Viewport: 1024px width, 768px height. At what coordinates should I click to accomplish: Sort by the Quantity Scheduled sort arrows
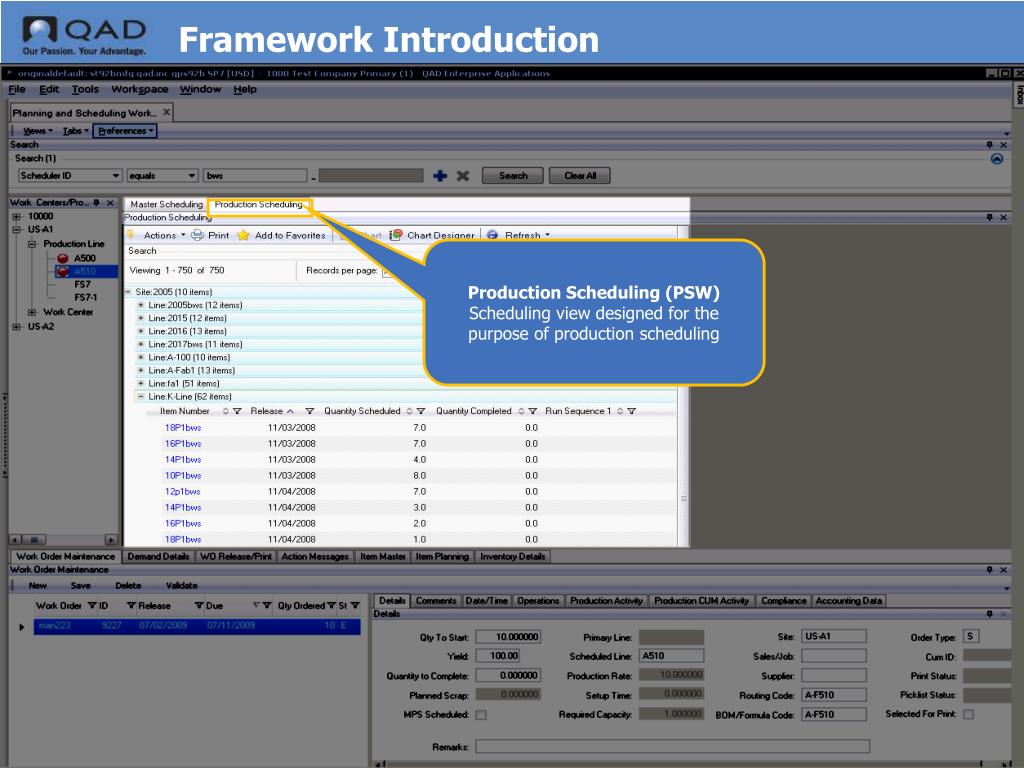409,411
